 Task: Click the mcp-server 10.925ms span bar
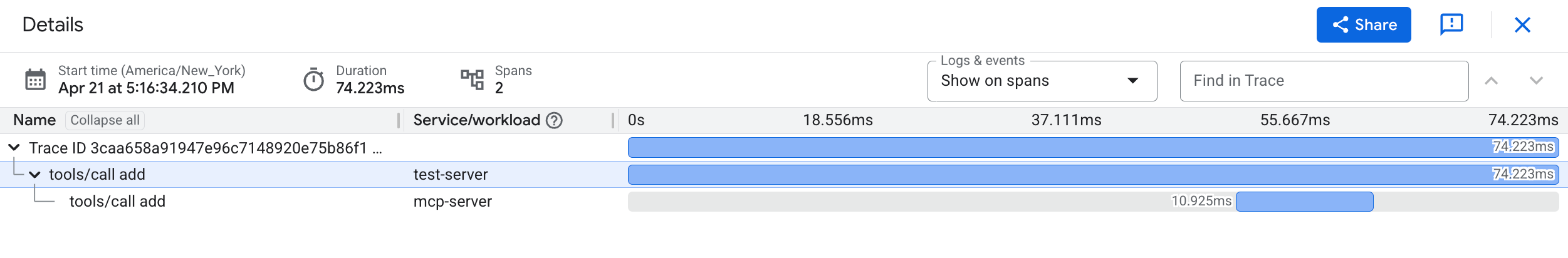click(x=1304, y=202)
